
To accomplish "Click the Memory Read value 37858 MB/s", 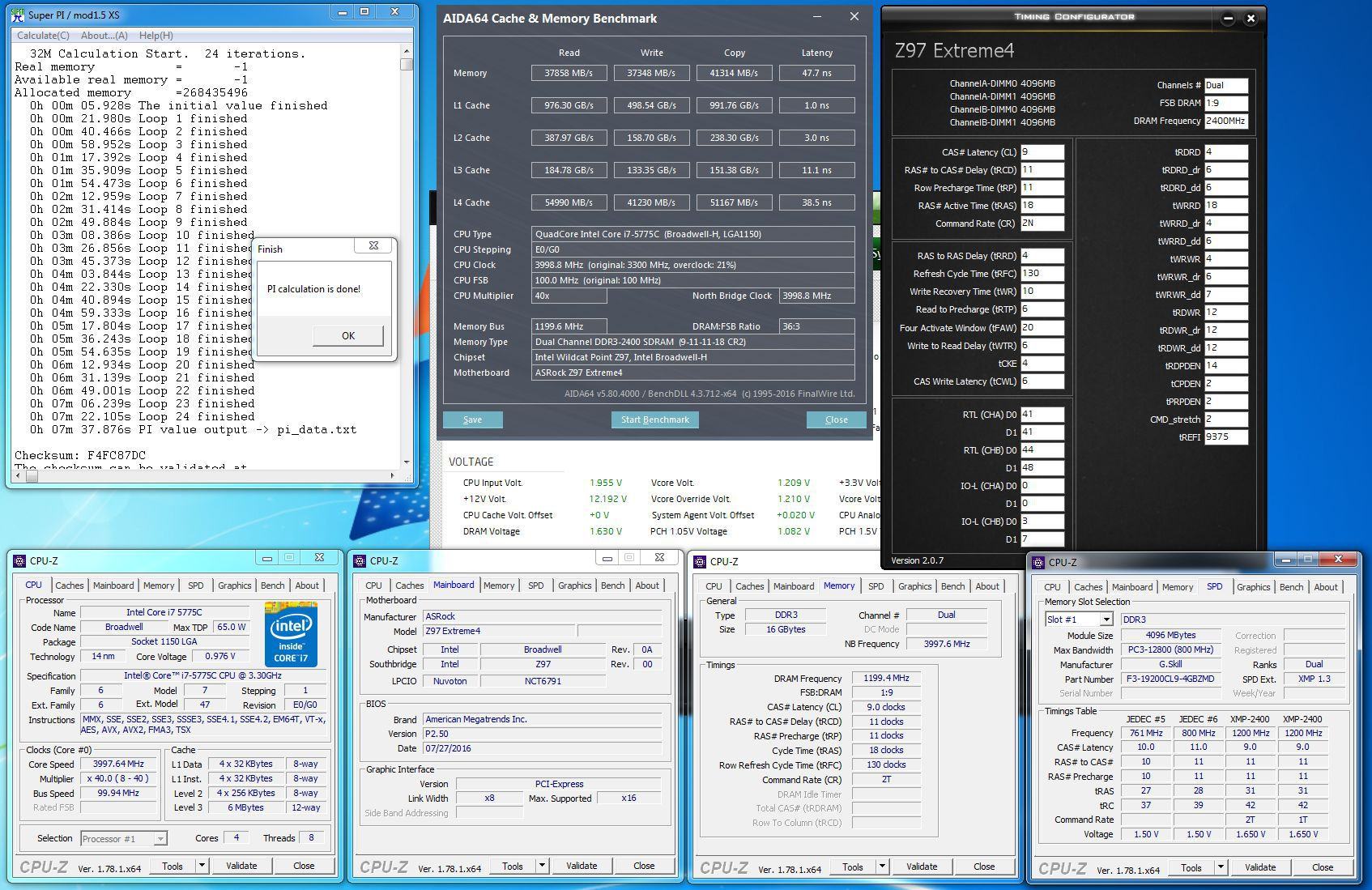I will pos(569,73).
